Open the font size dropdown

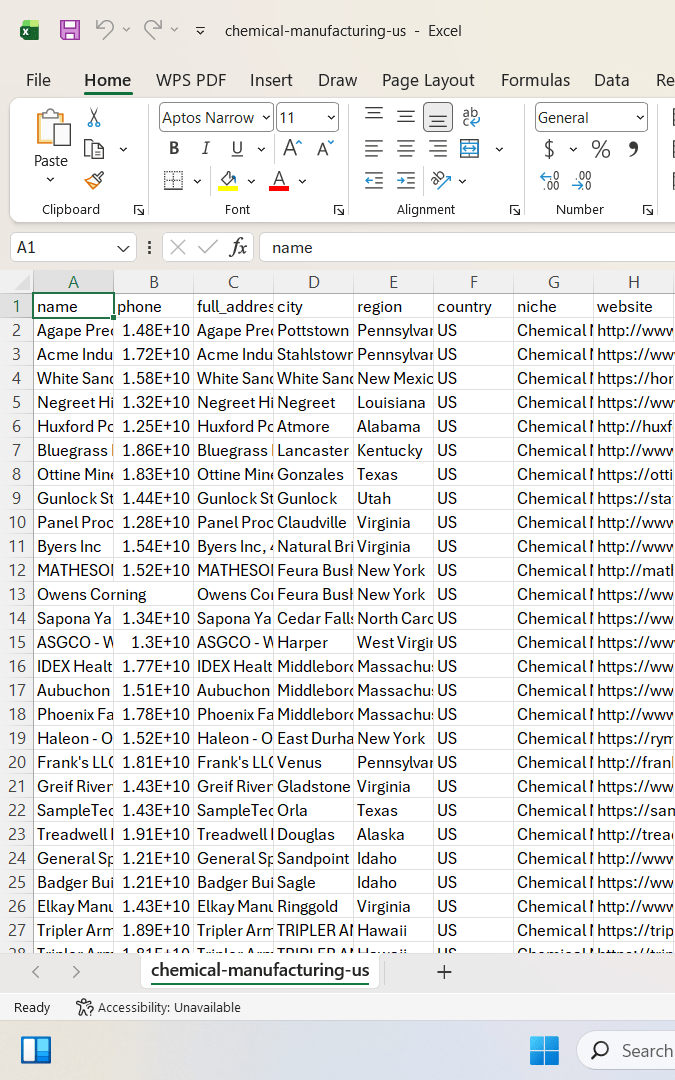tap(331, 118)
